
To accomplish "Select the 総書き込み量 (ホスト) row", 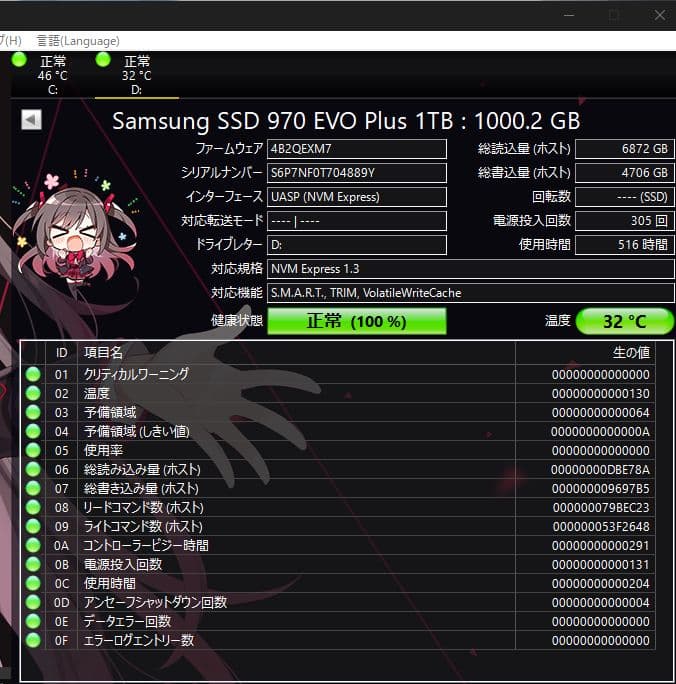I will 338,488.
